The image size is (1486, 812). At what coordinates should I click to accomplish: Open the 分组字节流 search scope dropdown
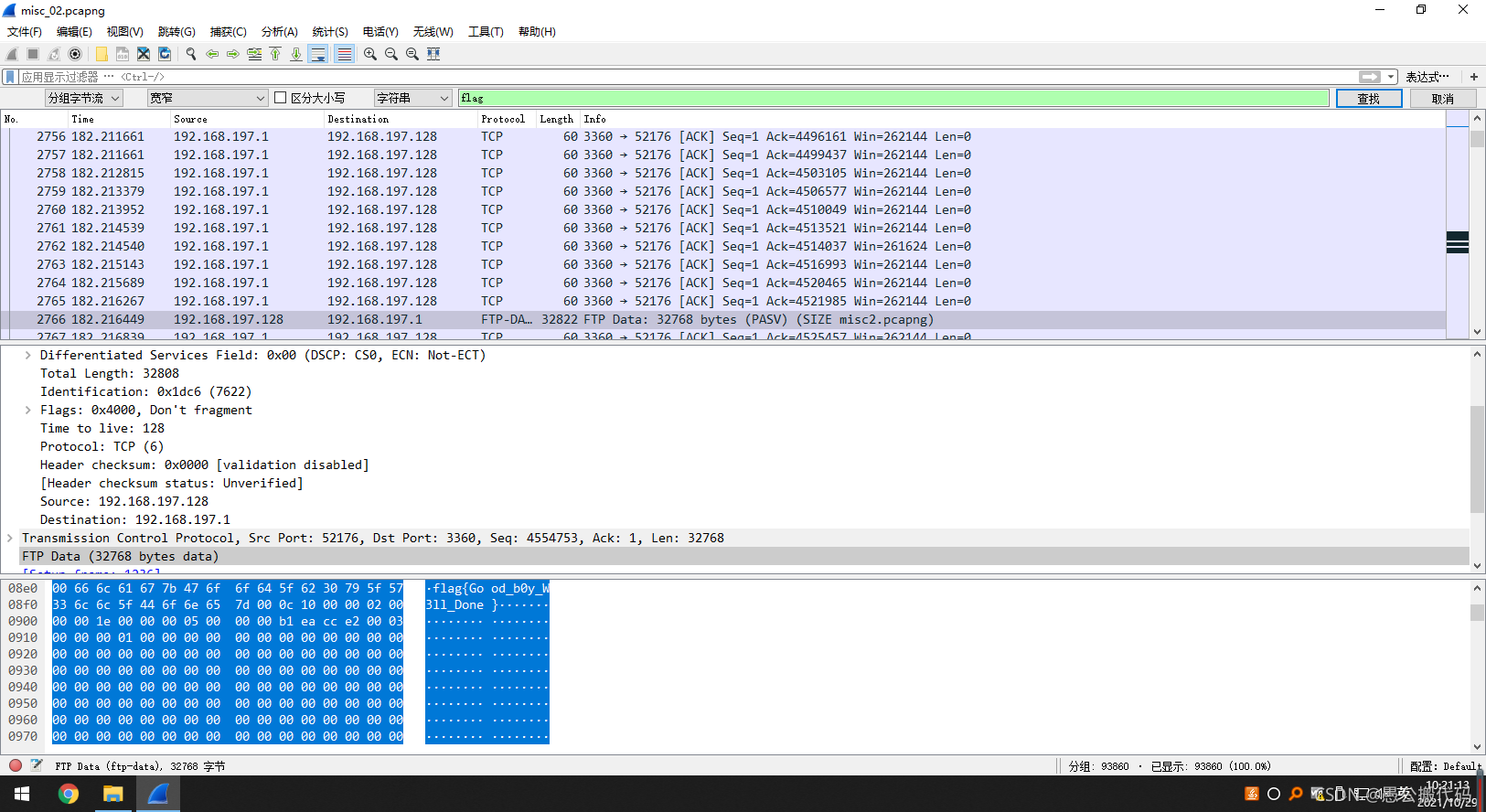(x=84, y=98)
